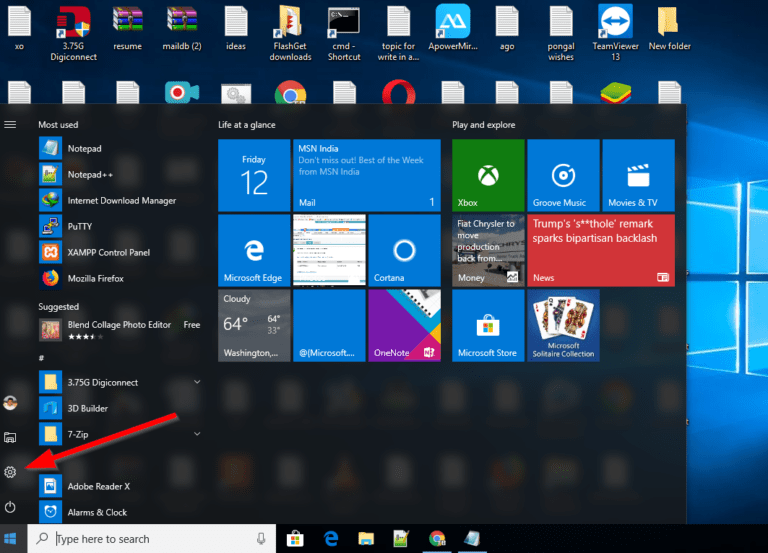Image resolution: width=768 pixels, height=553 pixels.
Task: Open Microsoft Solitaire Collection tile
Action: pos(563,325)
